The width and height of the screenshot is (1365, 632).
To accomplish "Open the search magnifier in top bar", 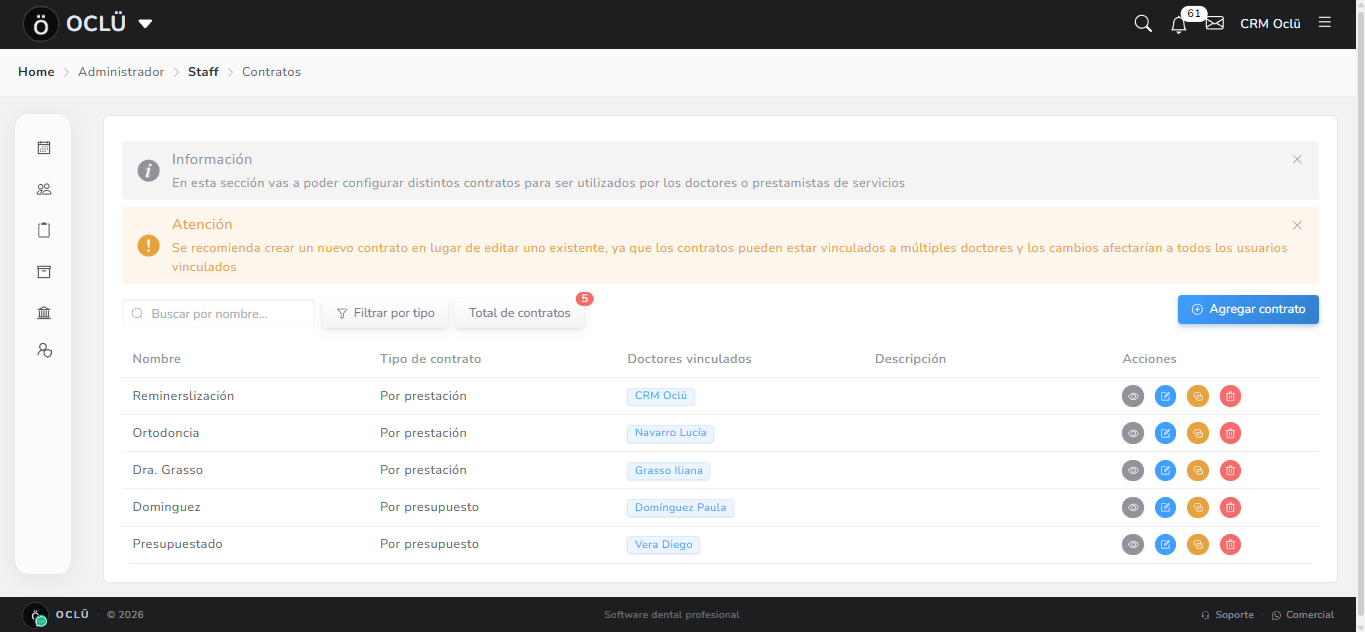I will [1143, 23].
